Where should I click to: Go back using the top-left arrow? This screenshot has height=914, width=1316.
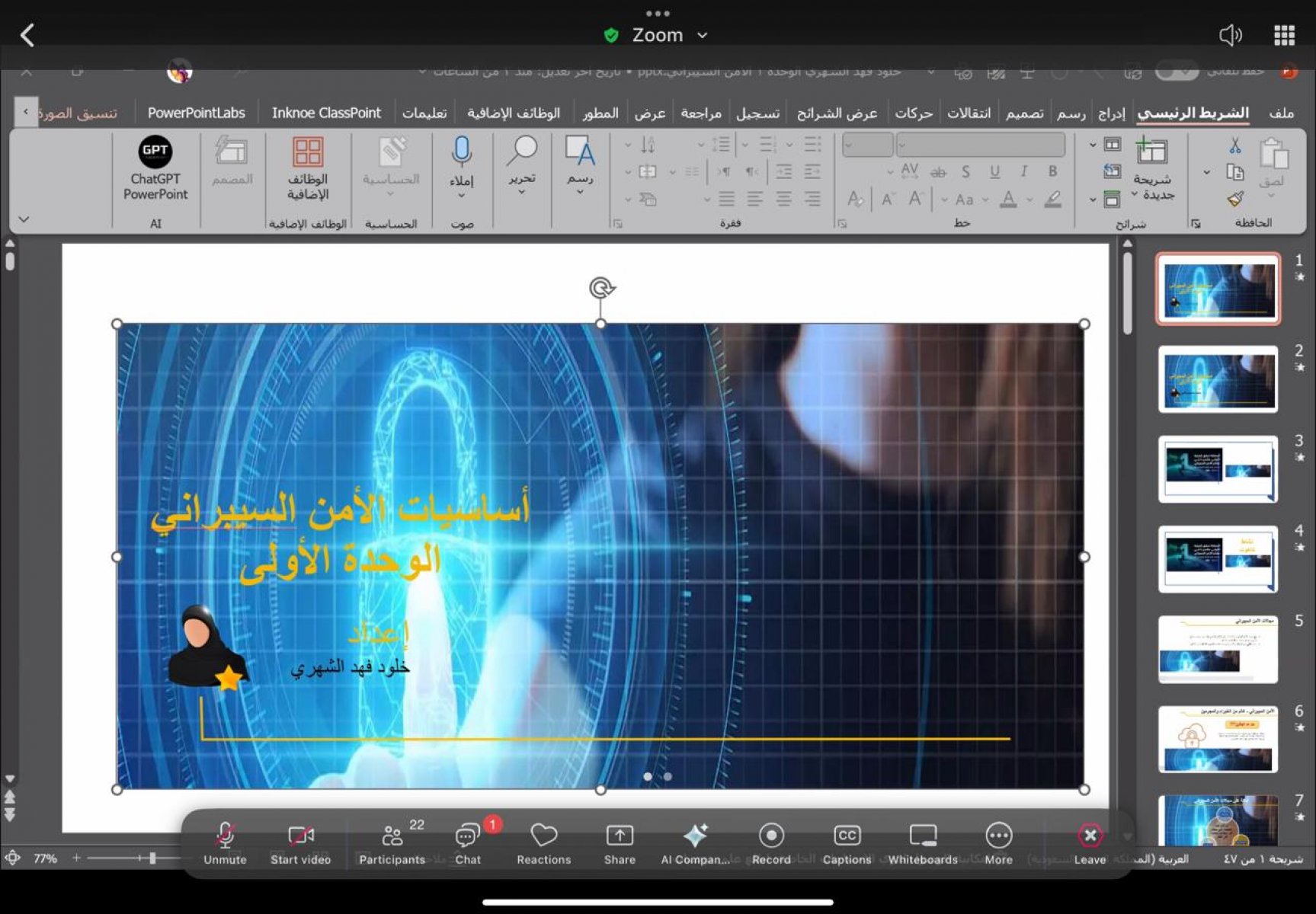point(27,35)
